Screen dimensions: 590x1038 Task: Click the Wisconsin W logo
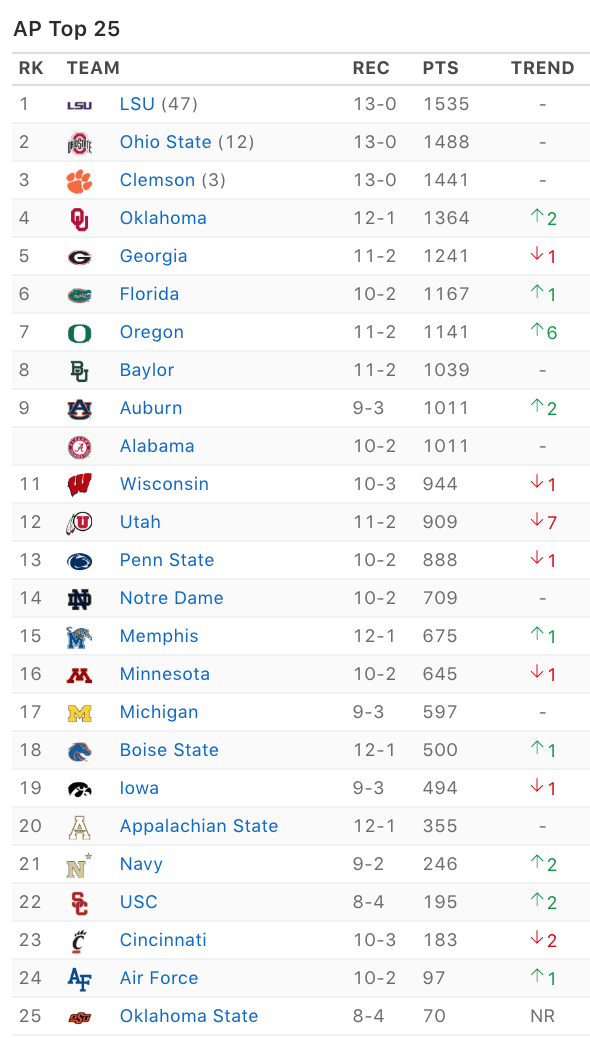pyautogui.click(x=79, y=485)
